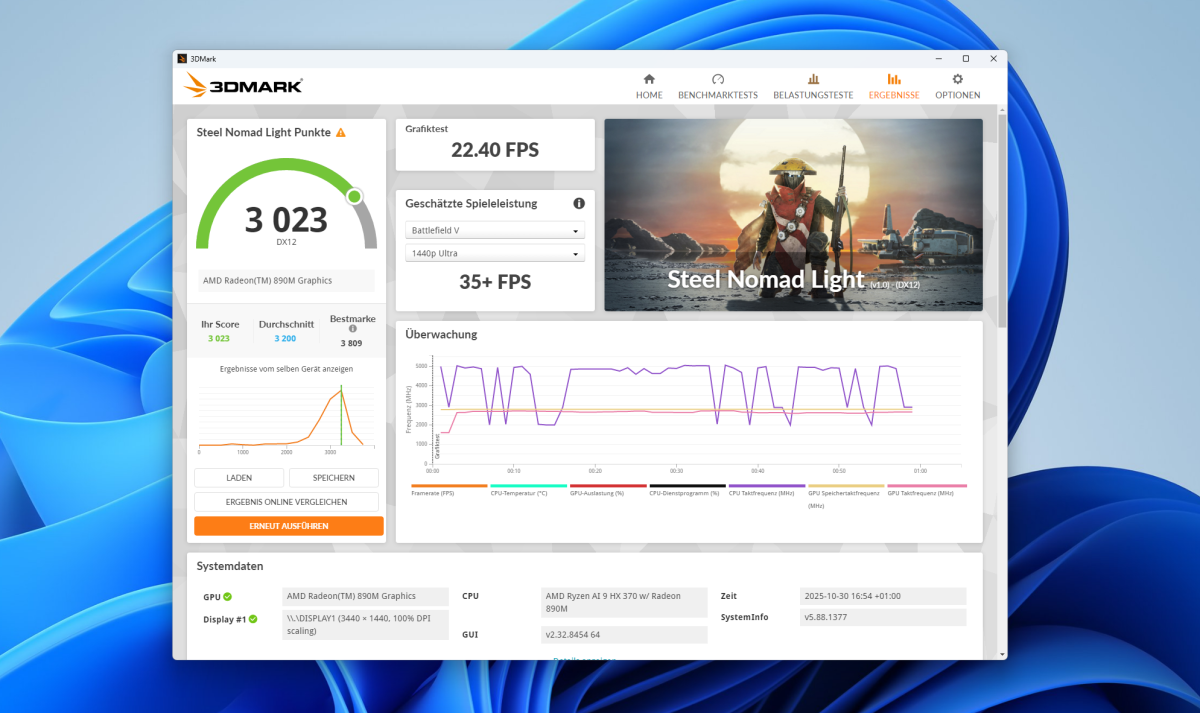The width and height of the screenshot is (1200, 713).
Task: Click info icon in Geschätzte Spieleleistung panel
Action: coord(578,204)
